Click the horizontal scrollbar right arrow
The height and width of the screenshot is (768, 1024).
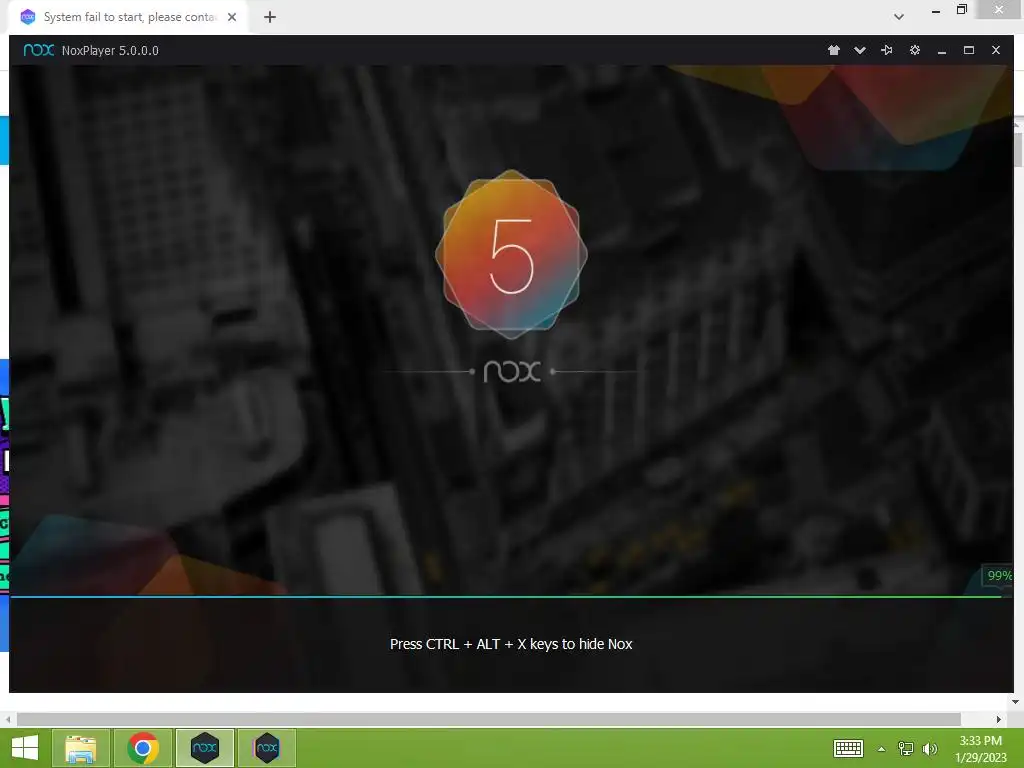tap(999, 719)
